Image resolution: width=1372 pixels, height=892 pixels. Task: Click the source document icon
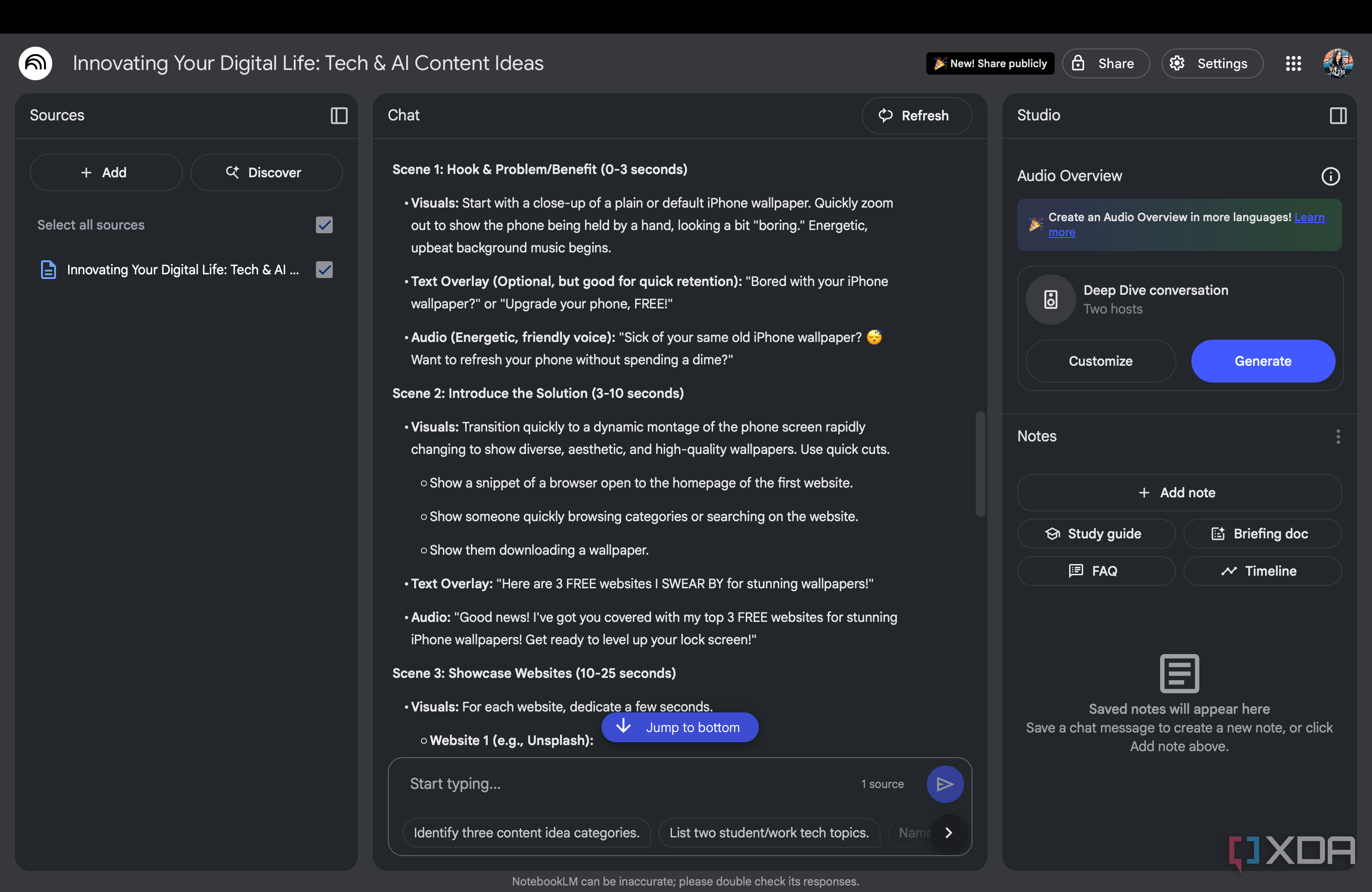point(49,270)
